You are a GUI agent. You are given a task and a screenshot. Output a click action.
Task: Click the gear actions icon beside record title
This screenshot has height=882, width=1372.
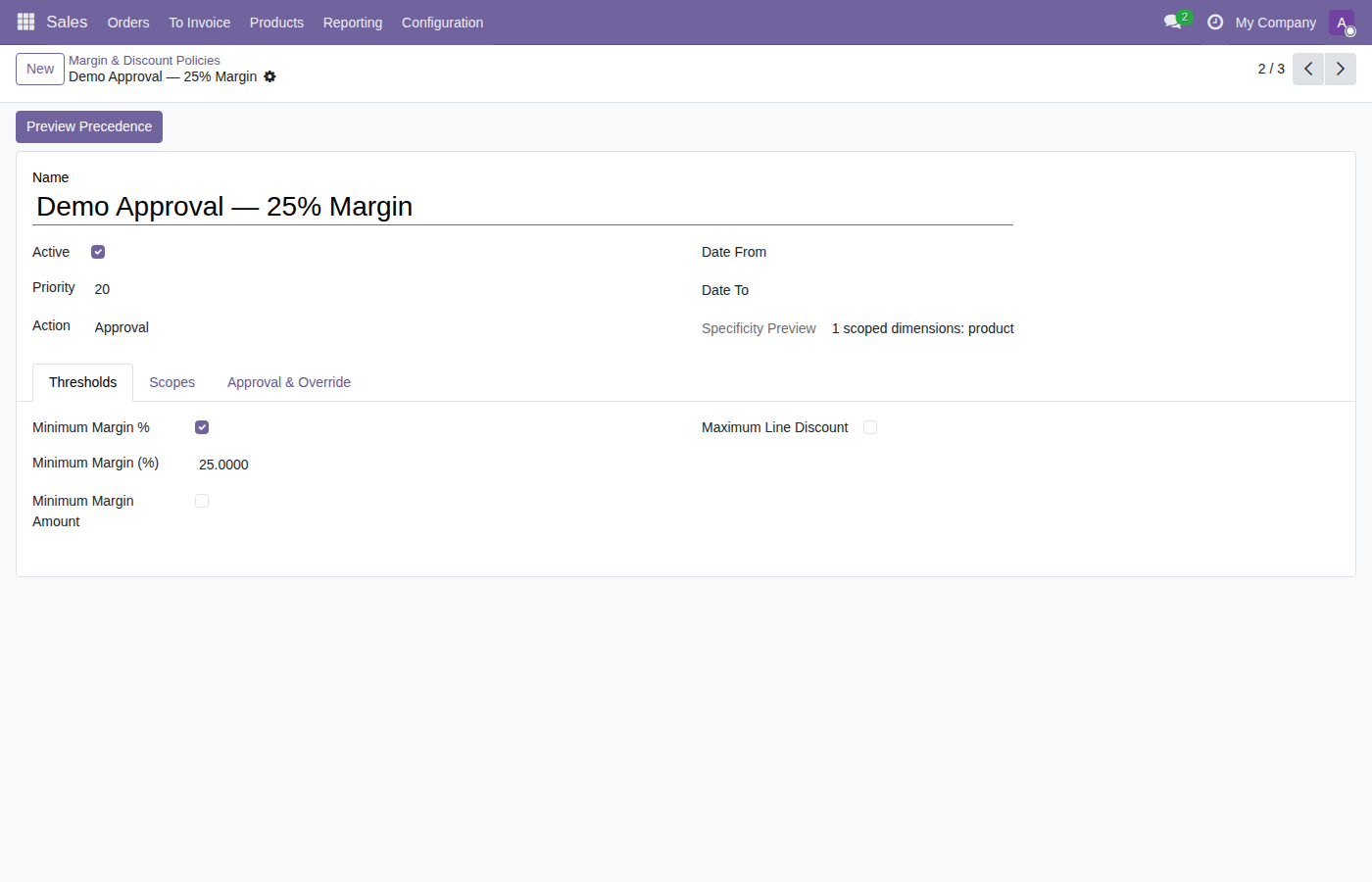pos(270,76)
